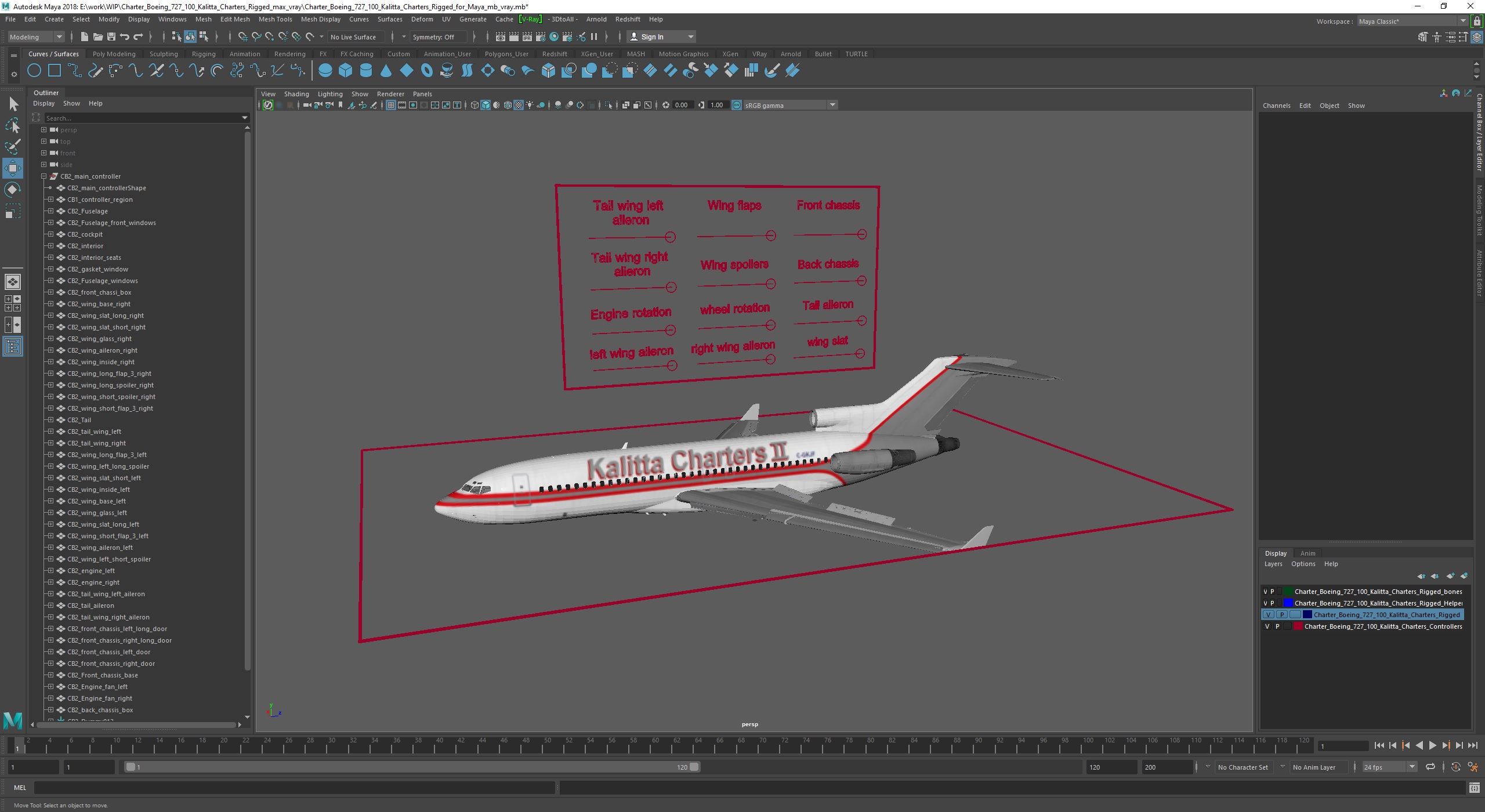Activate the Scale tool in the toolbox

tap(13, 211)
